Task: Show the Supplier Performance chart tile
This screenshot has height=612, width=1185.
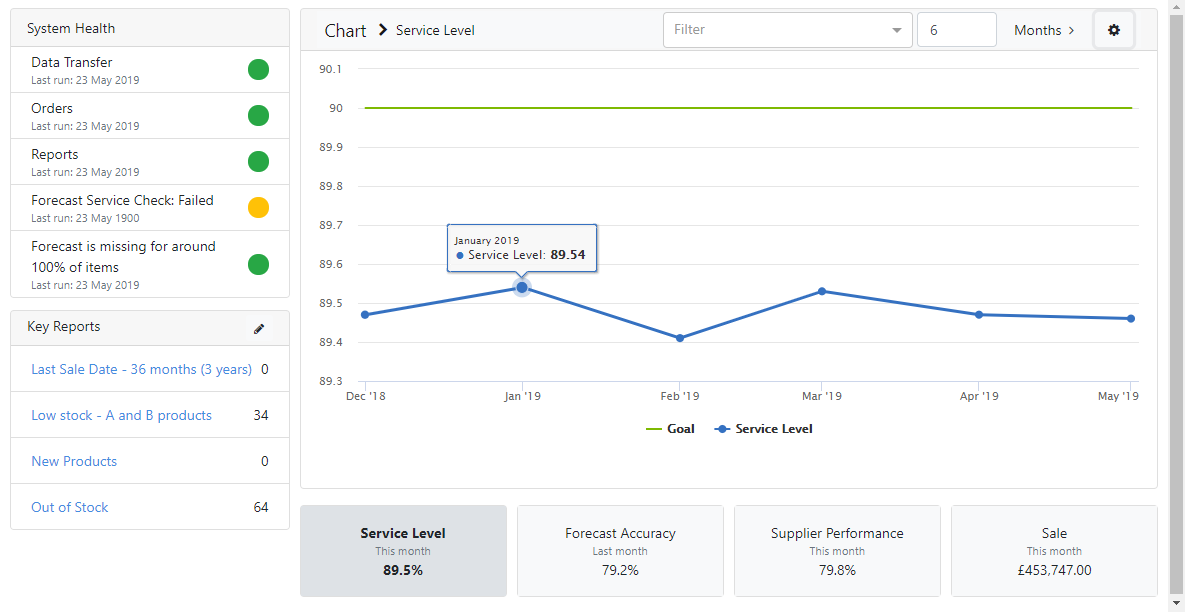Action: (837, 551)
